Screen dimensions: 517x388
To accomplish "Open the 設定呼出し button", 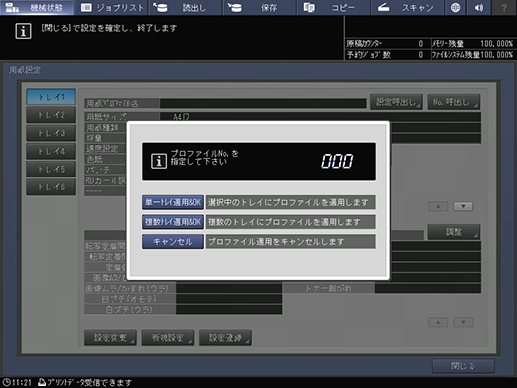I will 396,102.
